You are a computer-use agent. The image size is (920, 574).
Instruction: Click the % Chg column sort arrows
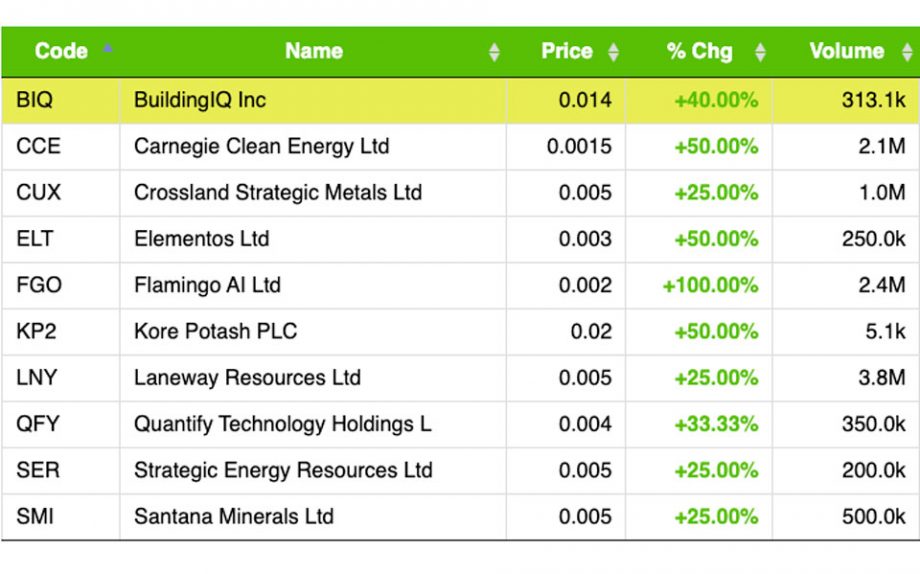pyautogui.click(x=760, y=52)
